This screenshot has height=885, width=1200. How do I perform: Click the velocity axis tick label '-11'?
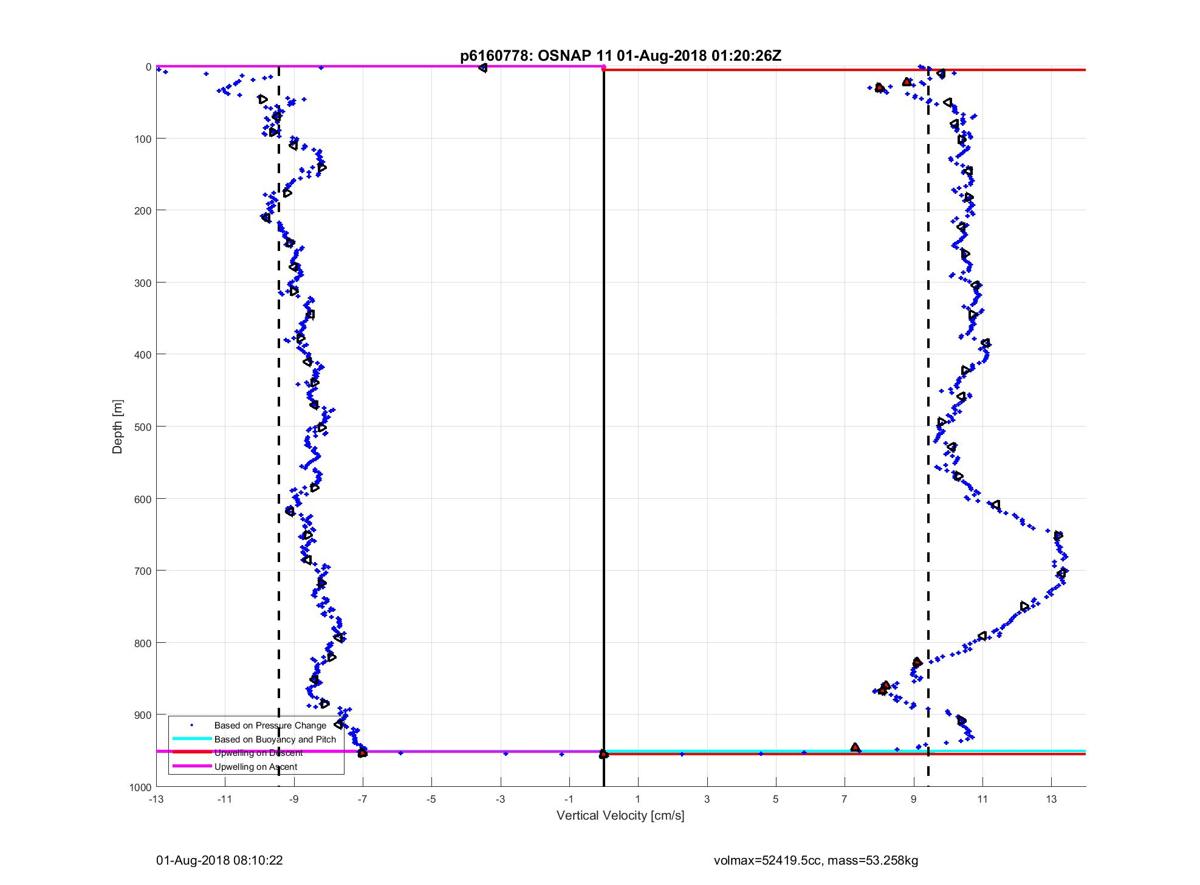tap(224, 799)
